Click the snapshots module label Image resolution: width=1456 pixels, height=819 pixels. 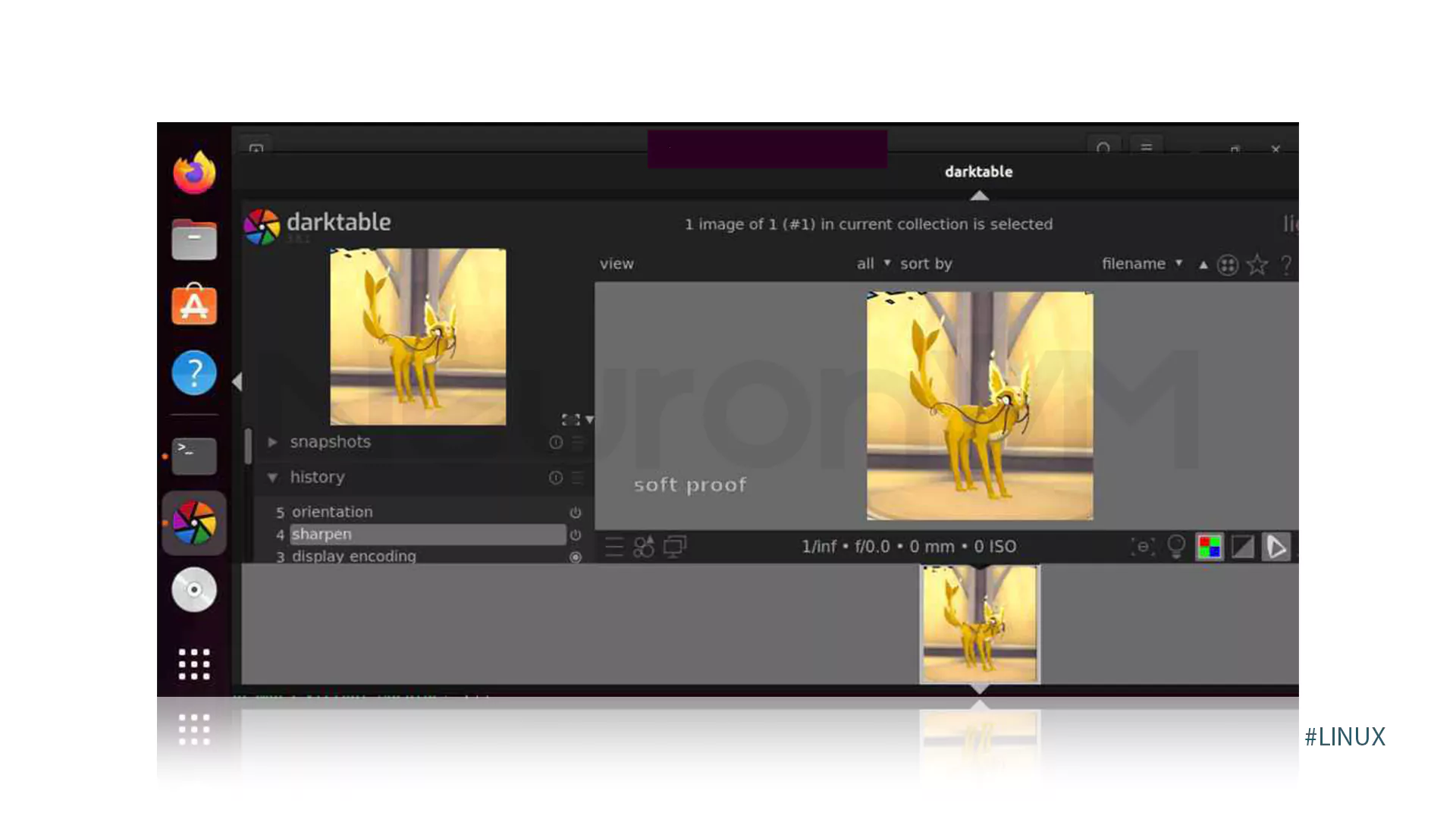pos(331,442)
